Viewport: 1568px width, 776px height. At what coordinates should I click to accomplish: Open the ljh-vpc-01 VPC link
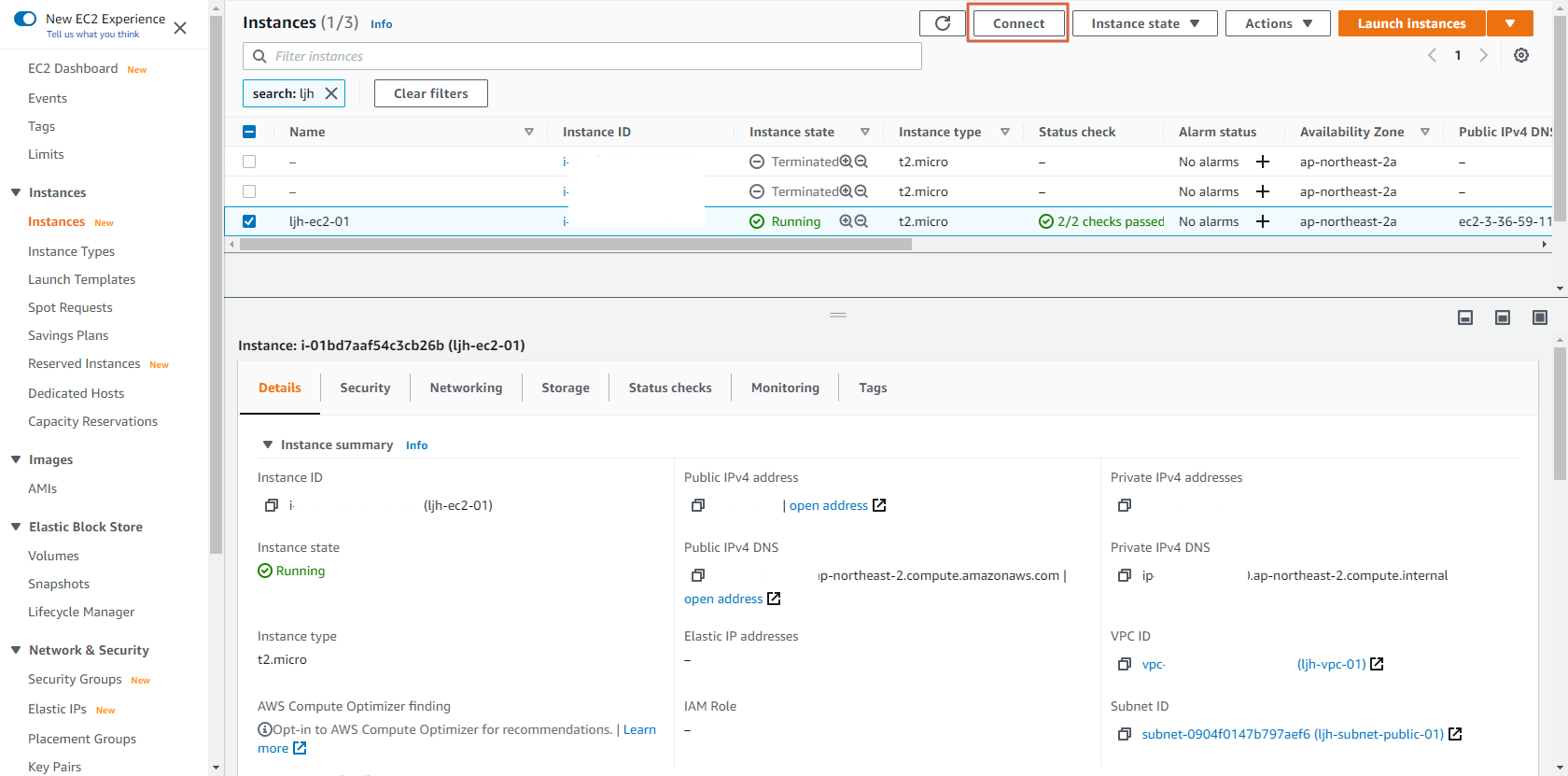click(x=1332, y=664)
